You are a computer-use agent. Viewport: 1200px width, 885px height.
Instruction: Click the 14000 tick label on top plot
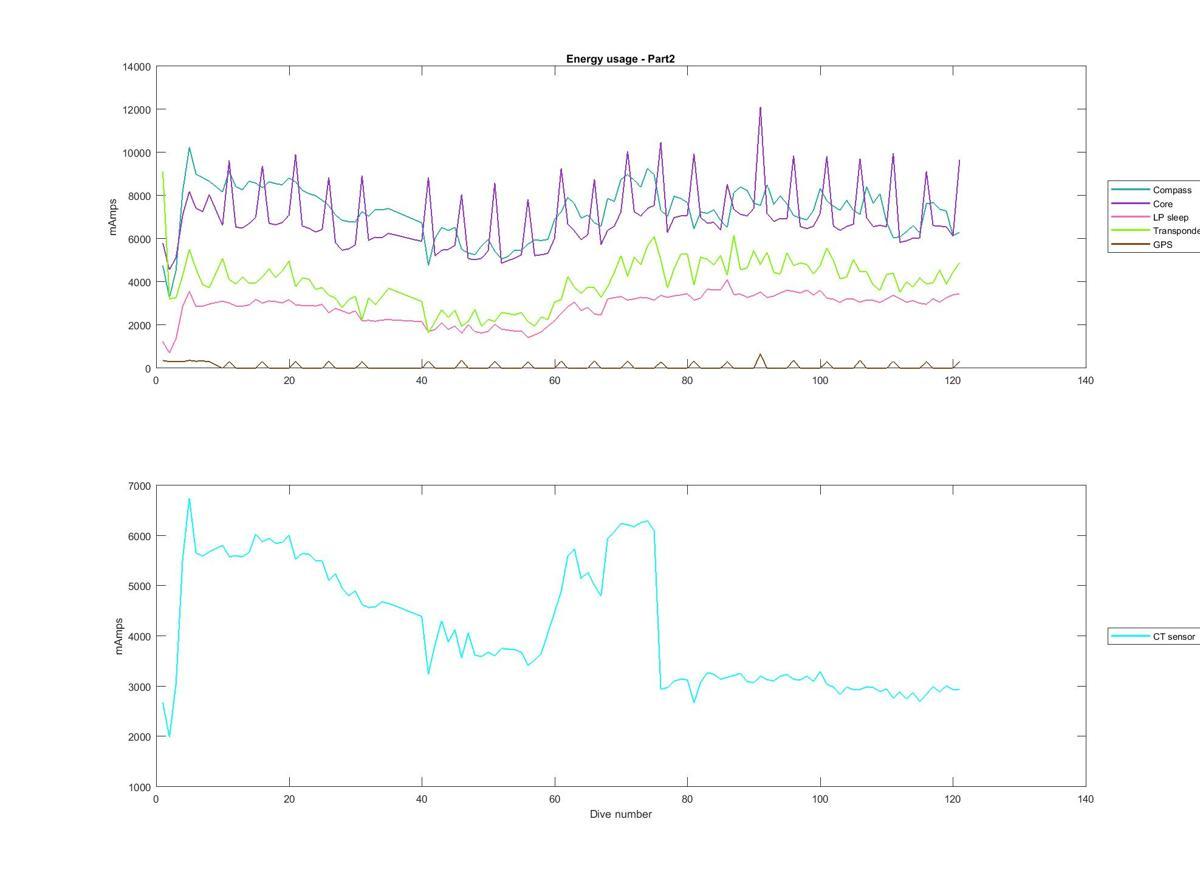coord(137,67)
